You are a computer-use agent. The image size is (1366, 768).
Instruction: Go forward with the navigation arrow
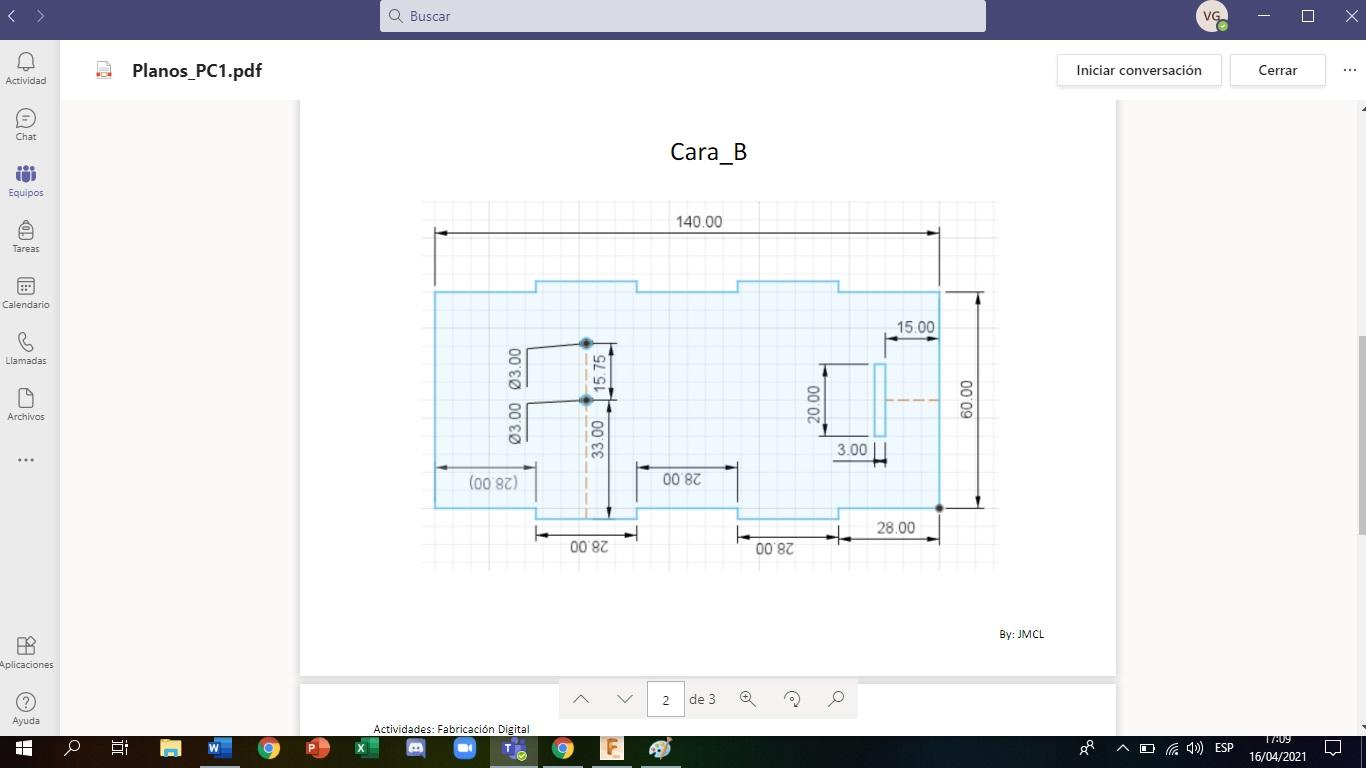click(40, 16)
